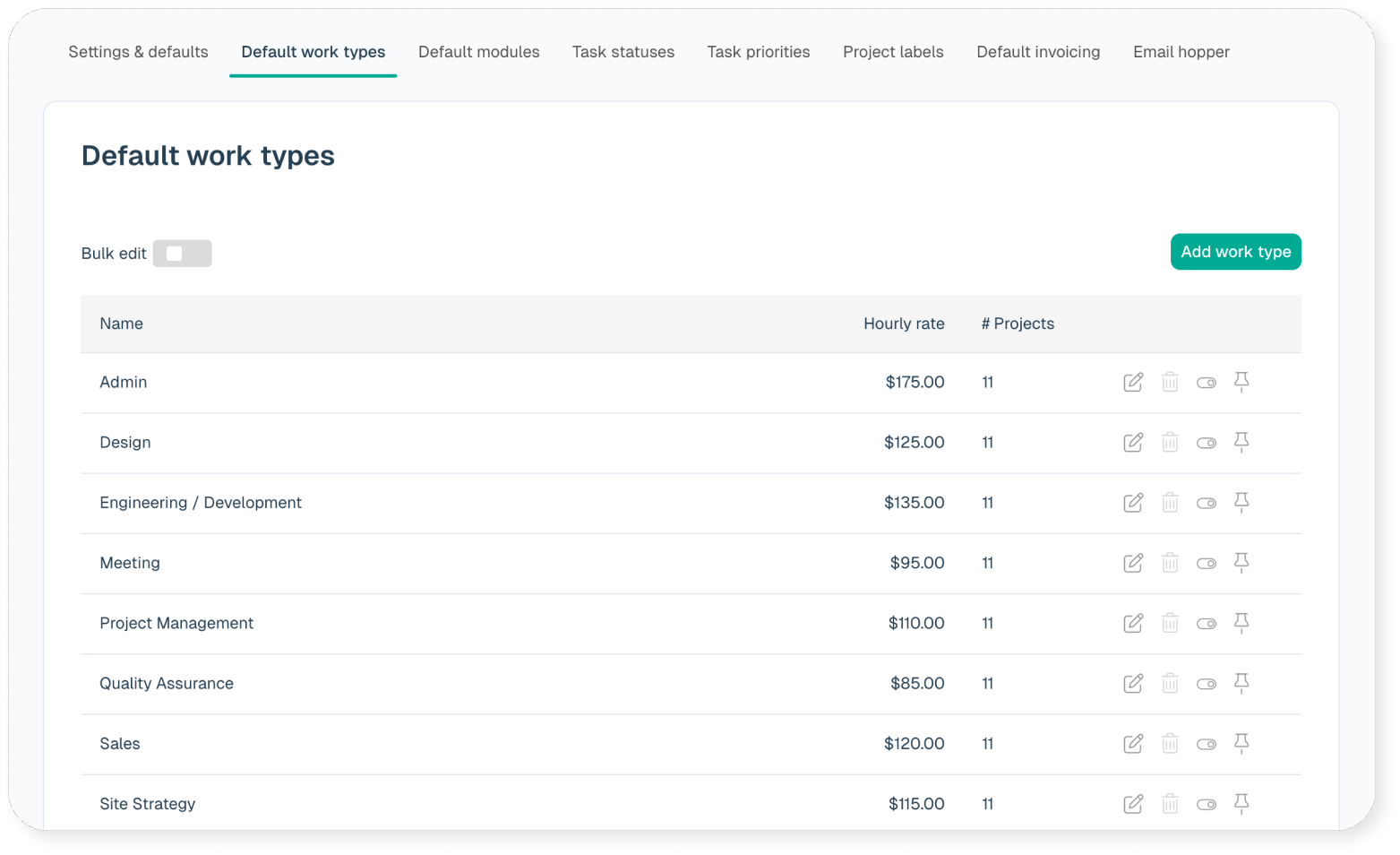1400x855 pixels.
Task: Click trash icon for Project Management
Action: 1170,623
